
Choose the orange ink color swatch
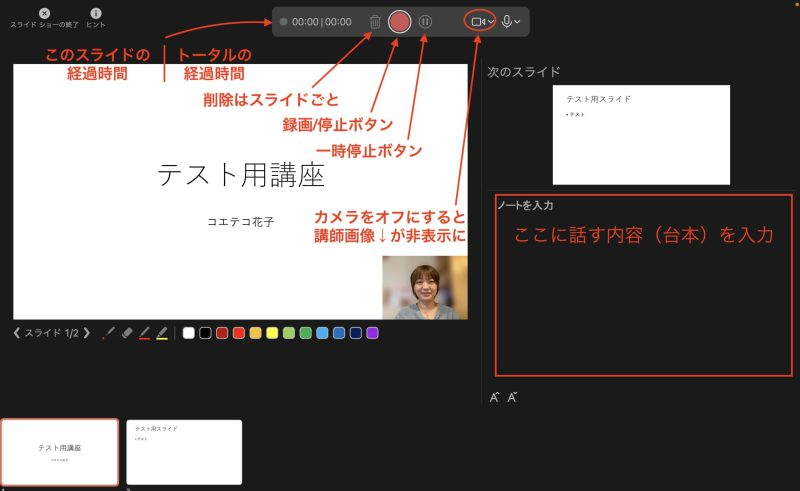click(256, 333)
